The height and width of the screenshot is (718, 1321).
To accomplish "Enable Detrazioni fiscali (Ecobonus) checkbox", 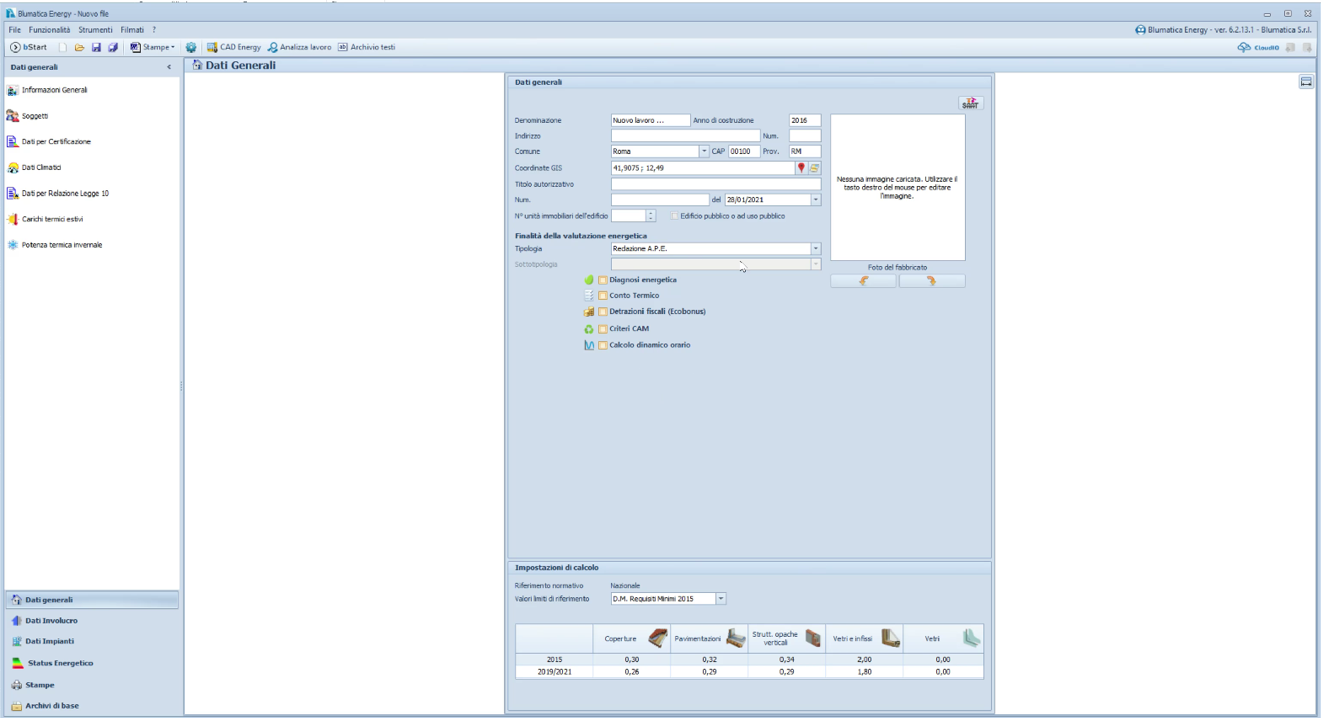I will 602,312.
